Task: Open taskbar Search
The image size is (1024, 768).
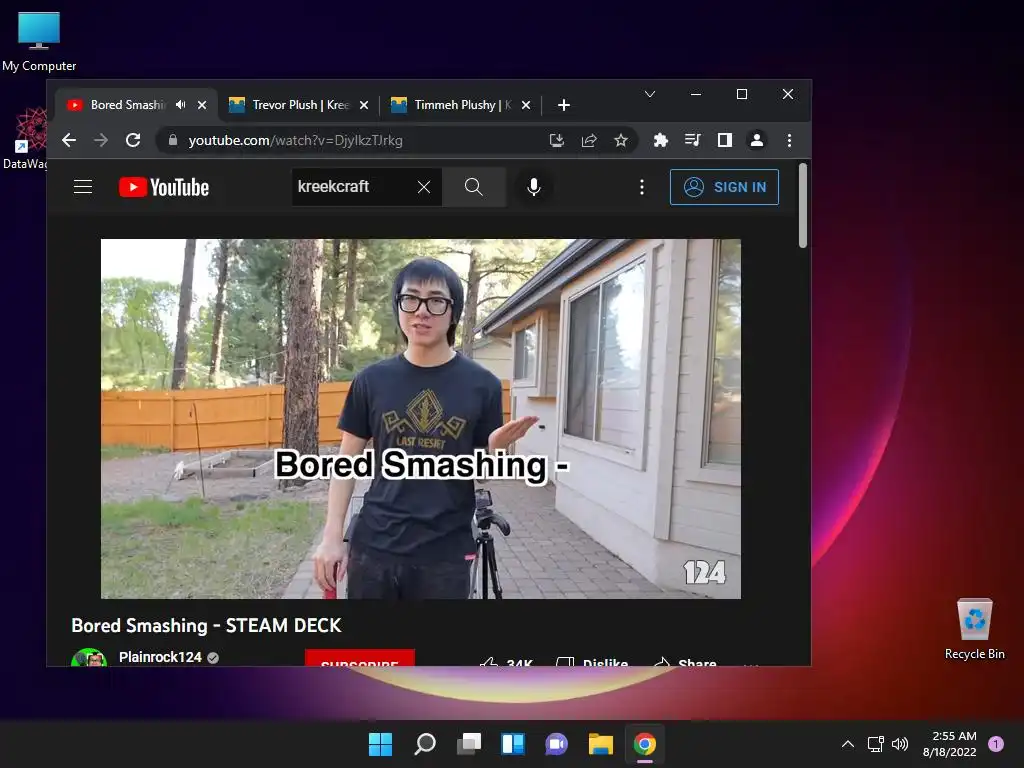Action: coord(424,744)
